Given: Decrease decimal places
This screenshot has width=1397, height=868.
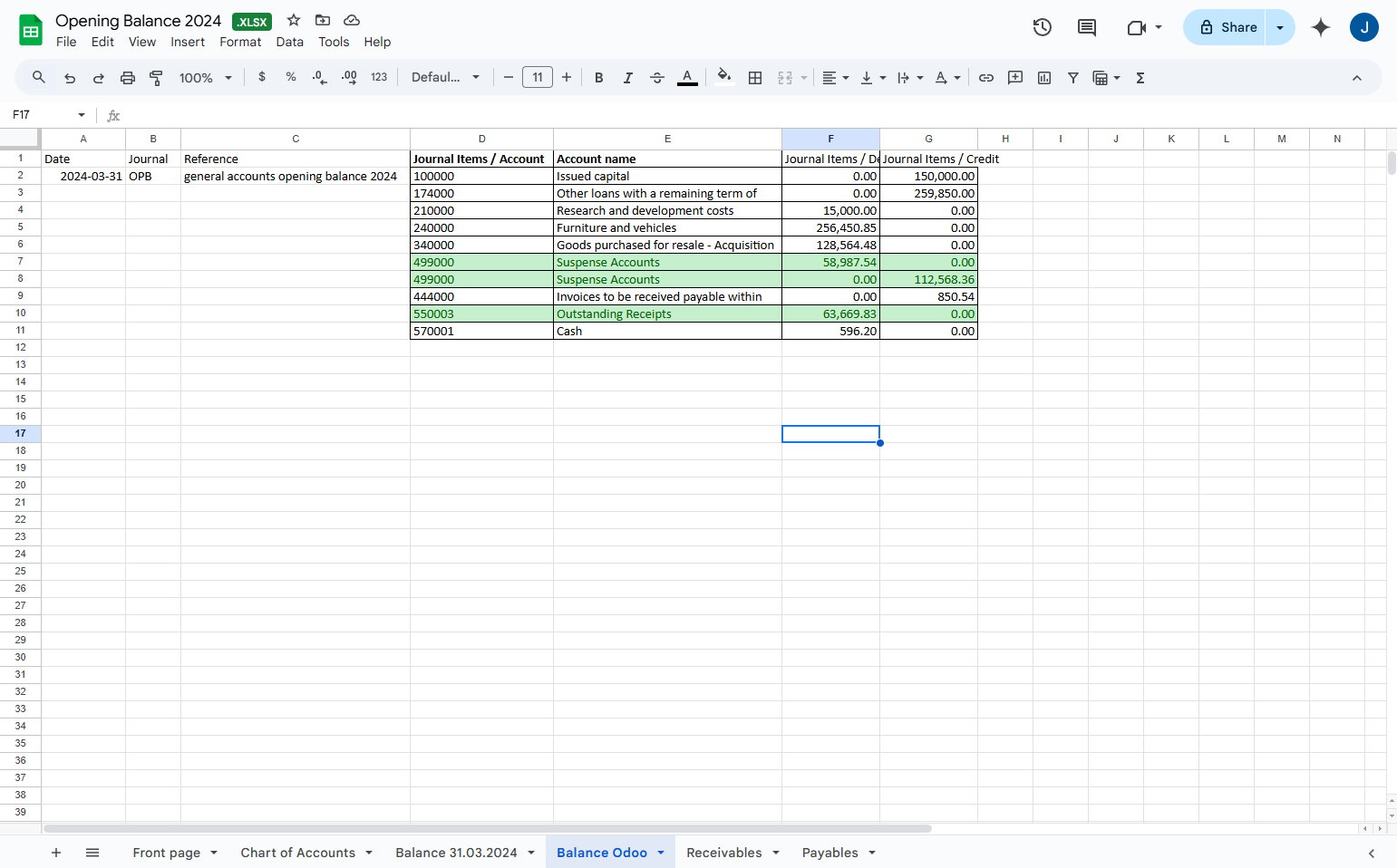Looking at the screenshot, I should click(319, 78).
